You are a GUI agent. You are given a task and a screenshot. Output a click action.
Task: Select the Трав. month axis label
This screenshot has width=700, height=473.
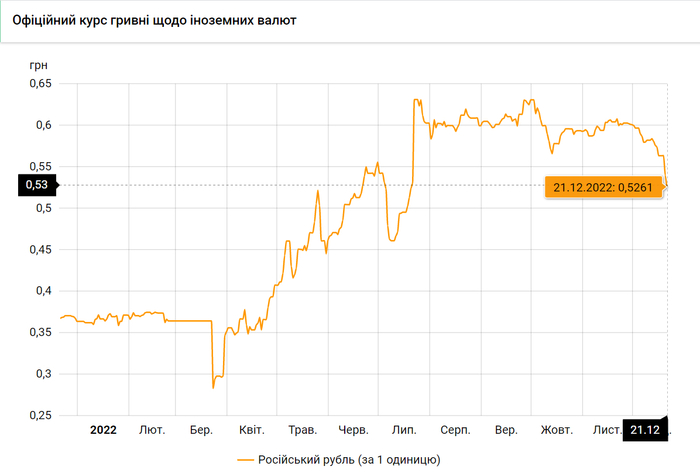tap(302, 430)
